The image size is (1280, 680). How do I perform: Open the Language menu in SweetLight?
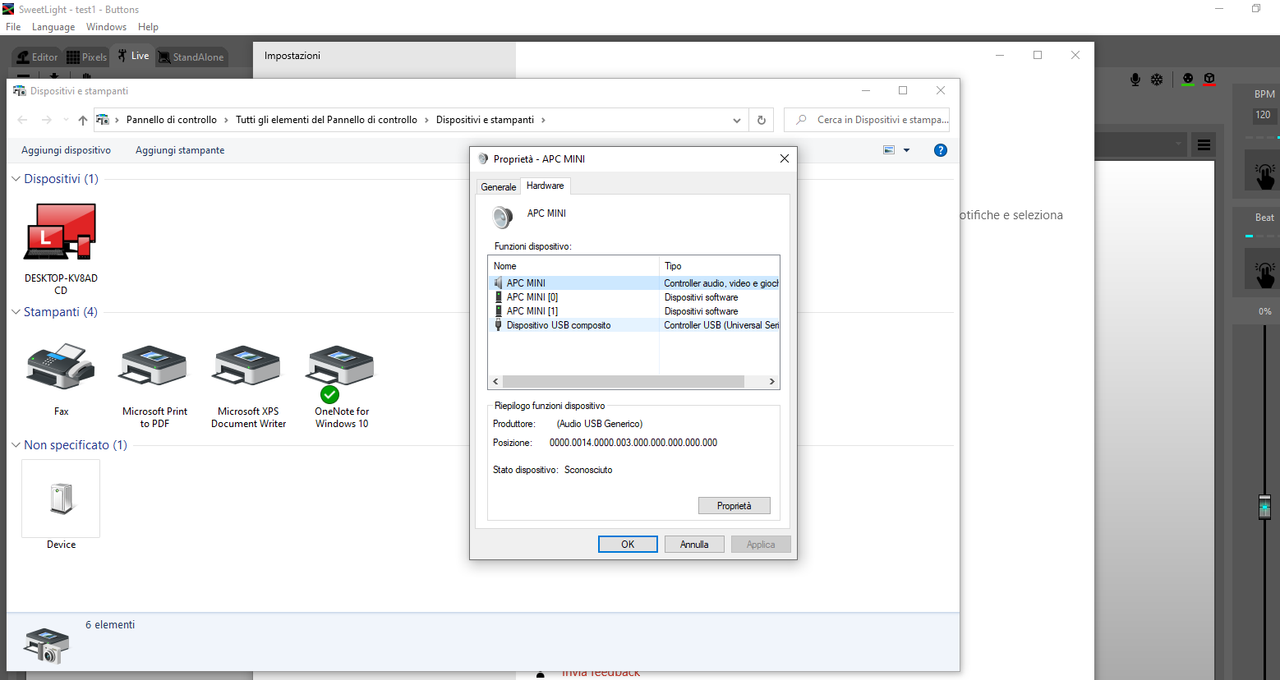point(53,27)
